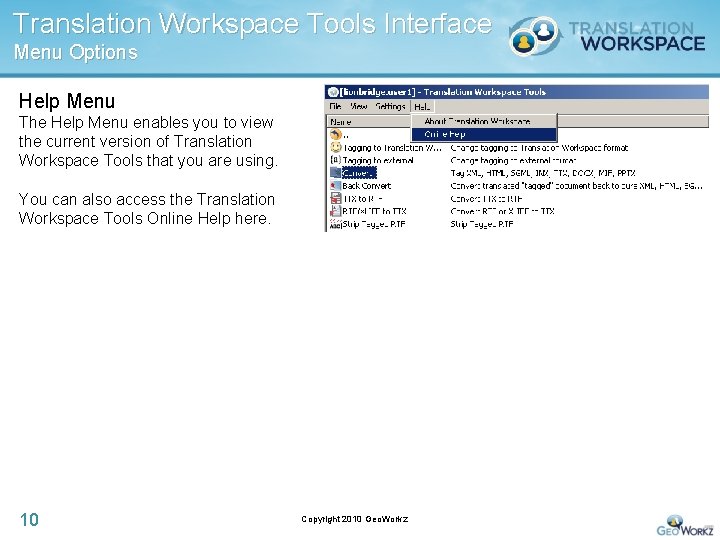Select the 'Back Convert' row name
Viewport: 720px width, 540px height.
366,186
